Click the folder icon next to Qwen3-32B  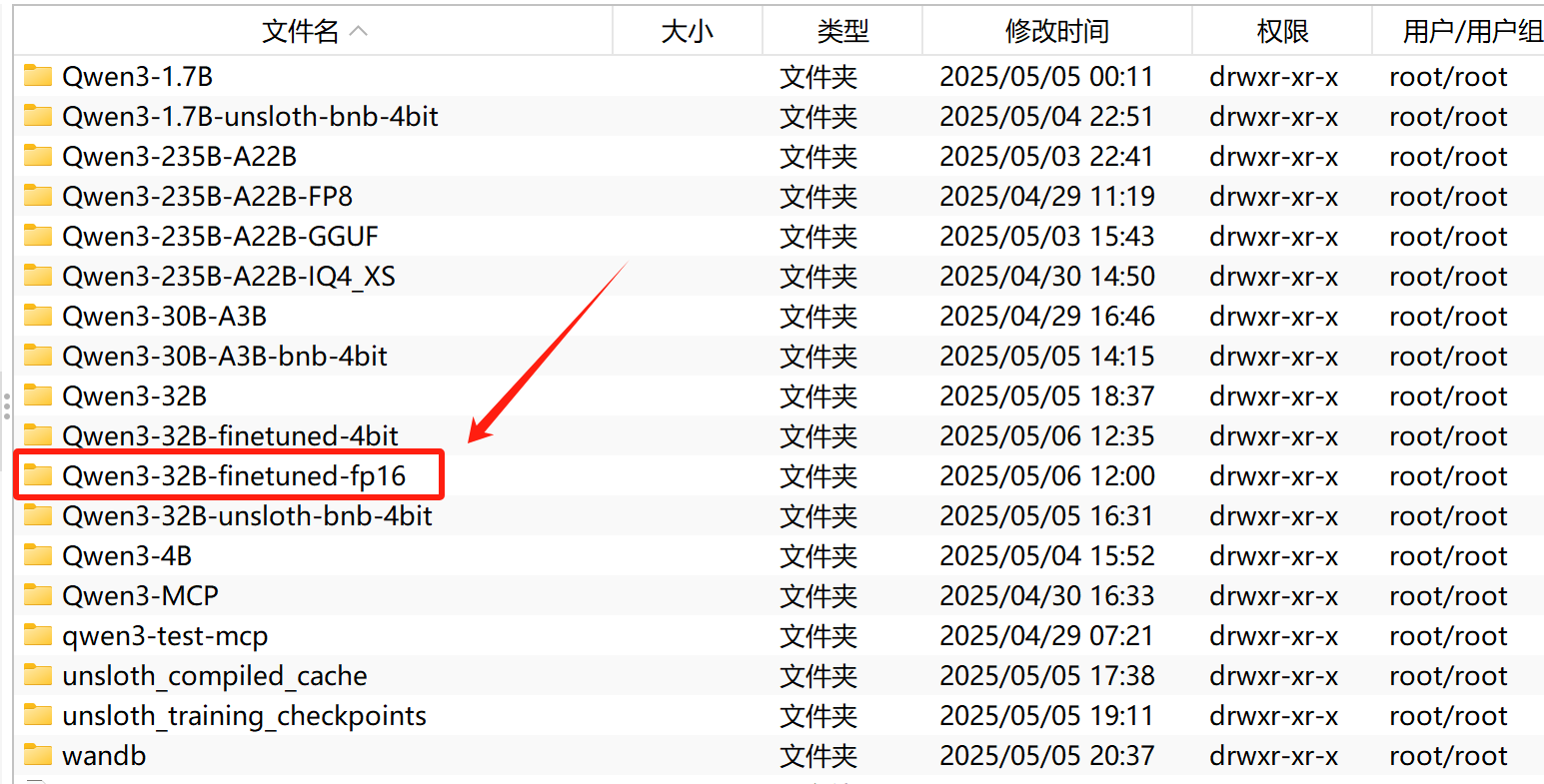(x=38, y=395)
